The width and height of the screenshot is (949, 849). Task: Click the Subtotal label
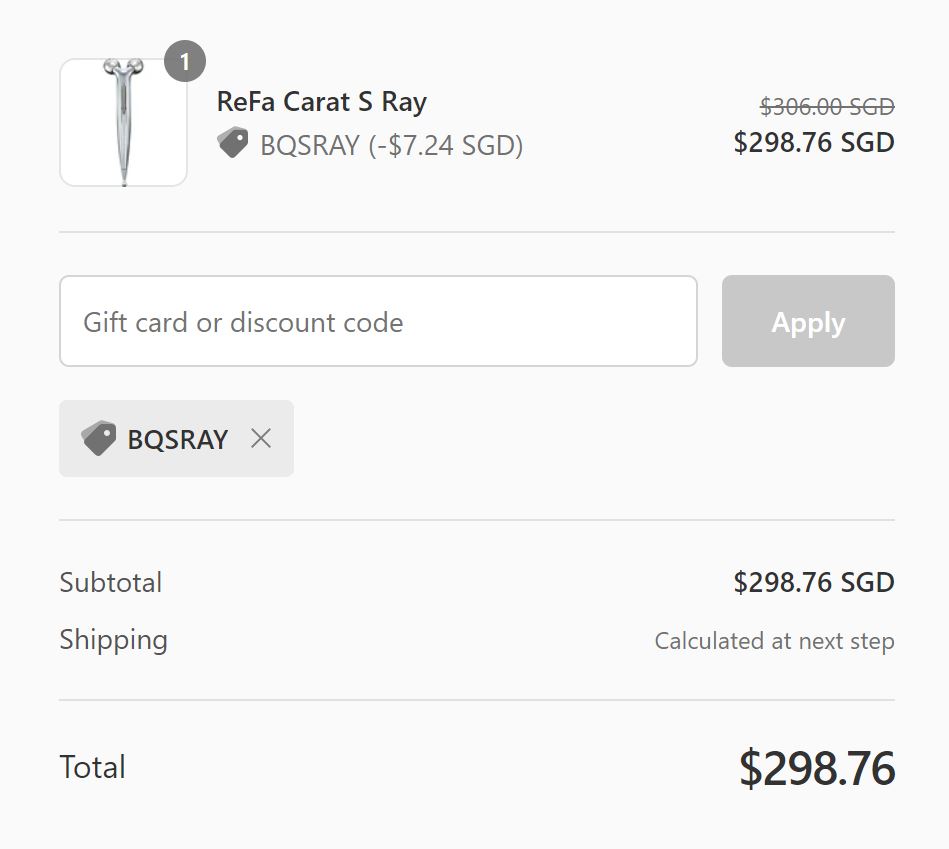tap(110, 582)
